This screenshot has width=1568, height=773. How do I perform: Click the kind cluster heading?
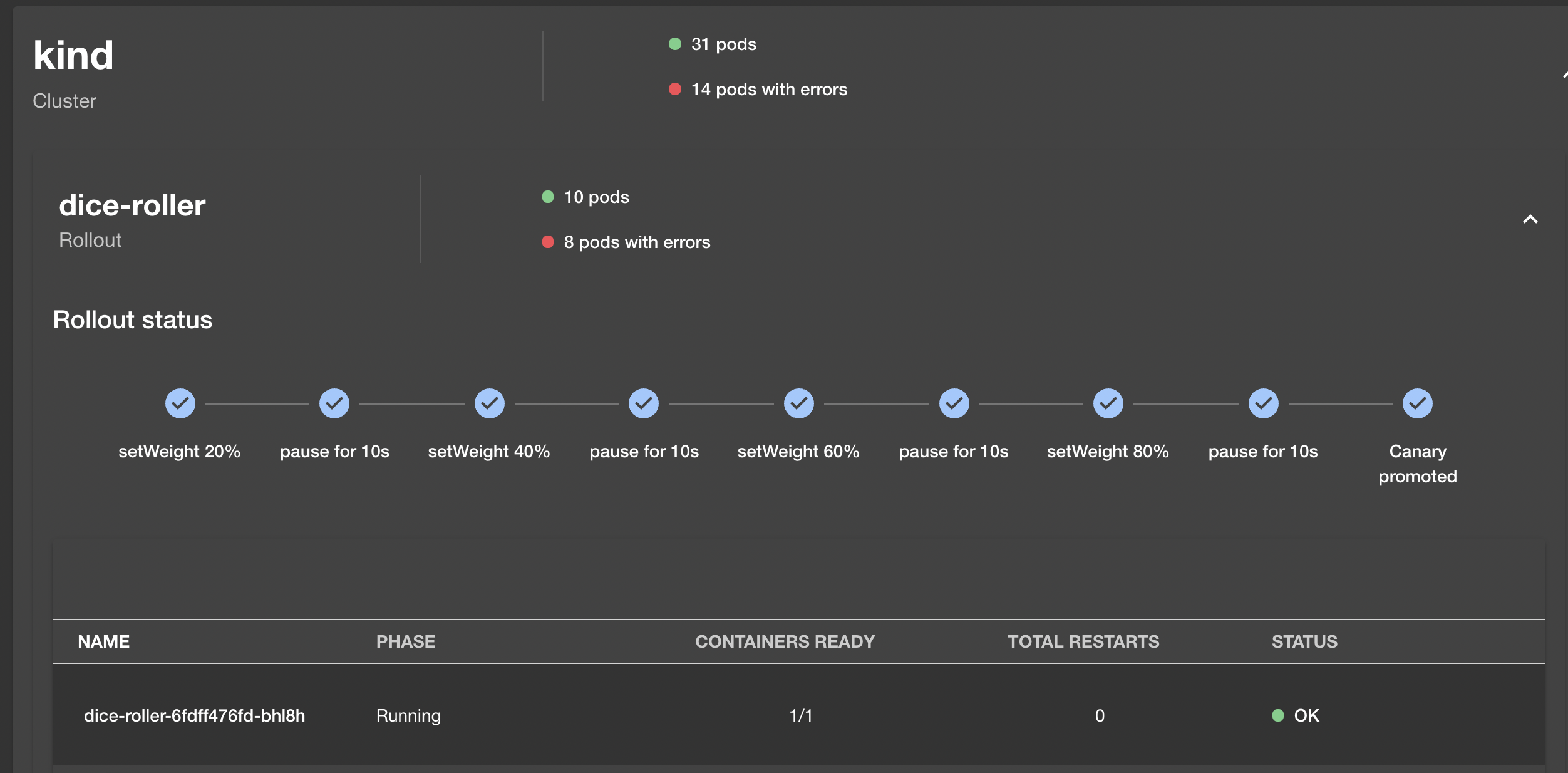point(73,54)
